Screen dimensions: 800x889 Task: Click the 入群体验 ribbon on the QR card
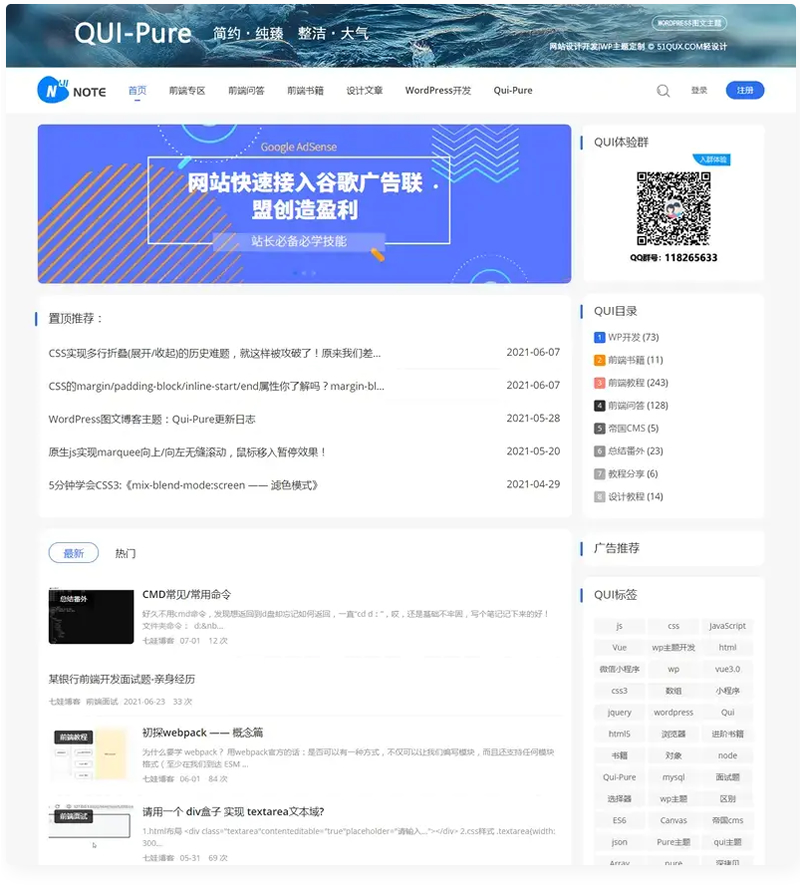pyautogui.click(x=712, y=158)
